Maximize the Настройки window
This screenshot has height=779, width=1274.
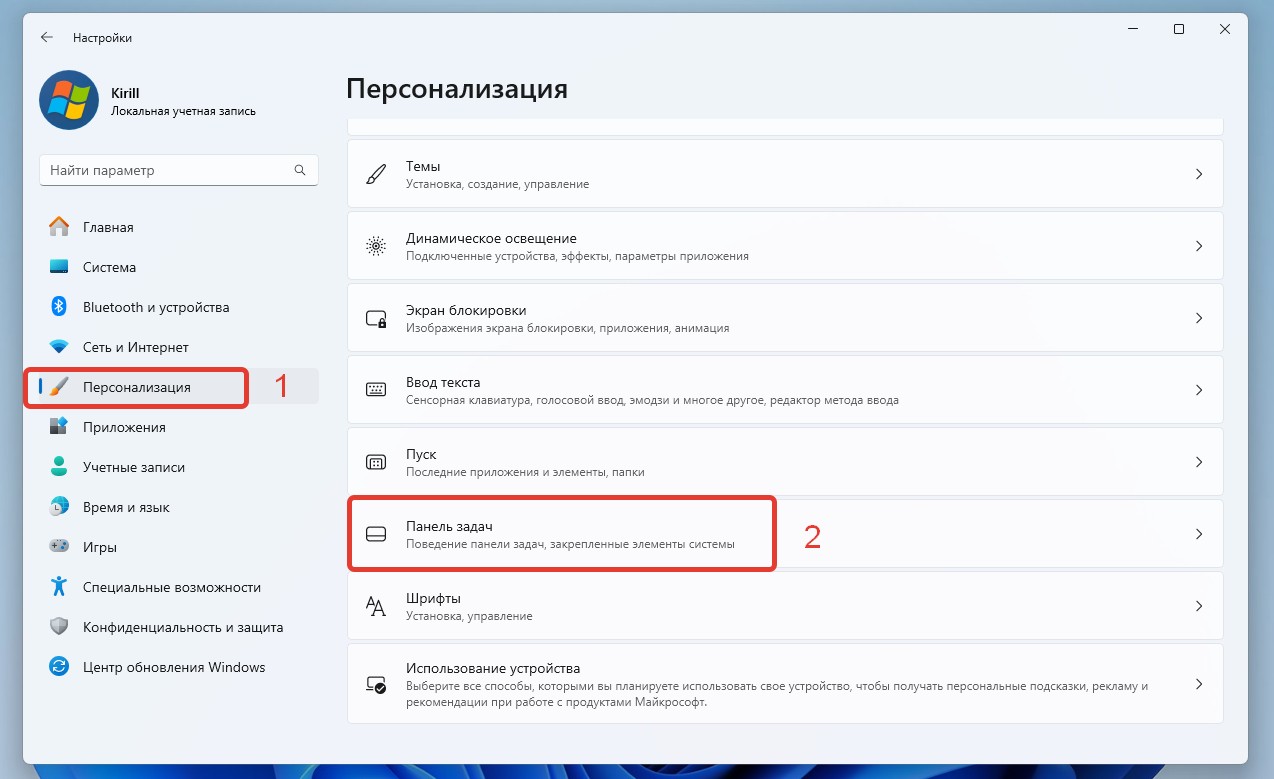pyautogui.click(x=1179, y=30)
